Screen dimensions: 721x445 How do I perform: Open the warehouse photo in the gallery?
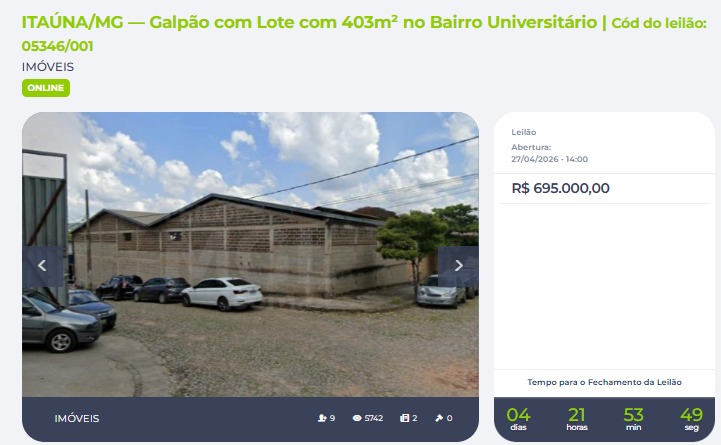[x=250, y=254]
